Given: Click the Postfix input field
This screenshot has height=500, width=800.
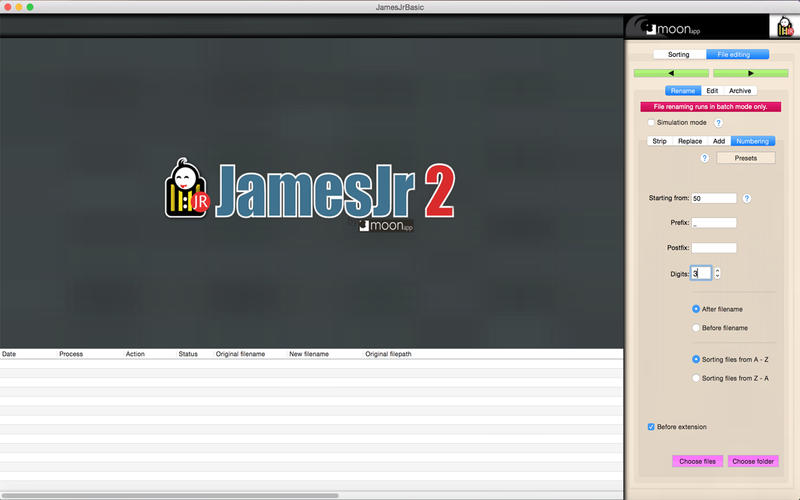Looking at the screenshot, I should 714,248.
